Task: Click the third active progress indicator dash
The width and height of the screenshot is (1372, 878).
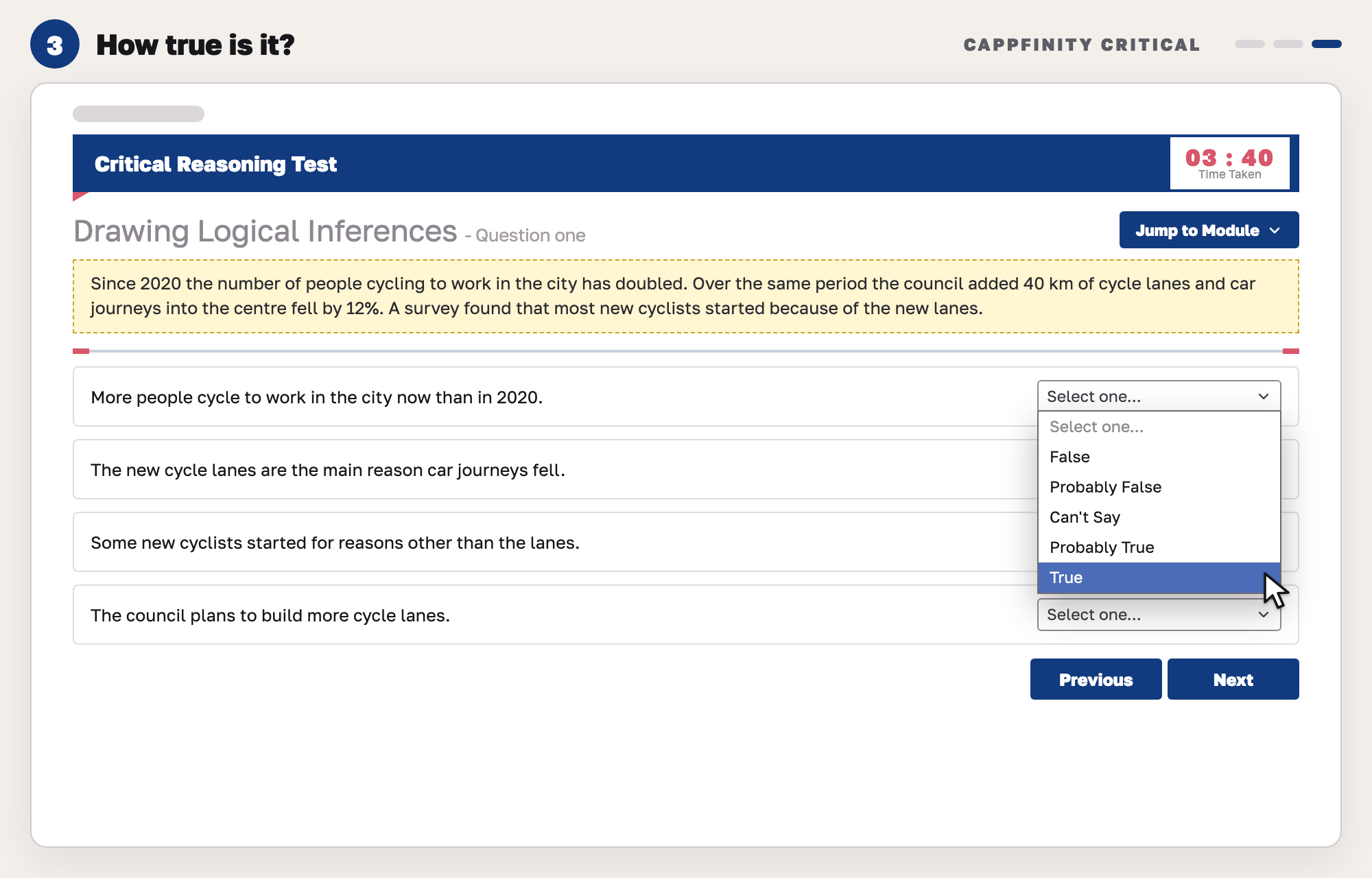Action: [1326, 44]
